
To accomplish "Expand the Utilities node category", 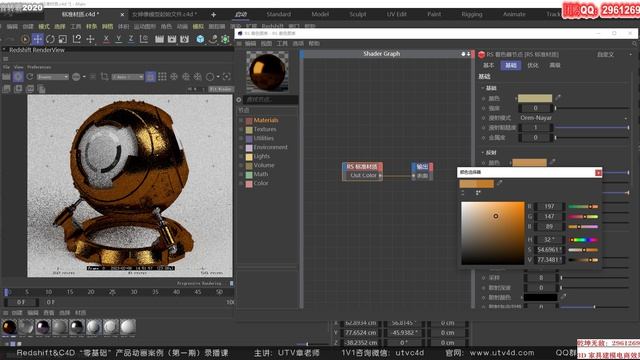I will [241, 138].
